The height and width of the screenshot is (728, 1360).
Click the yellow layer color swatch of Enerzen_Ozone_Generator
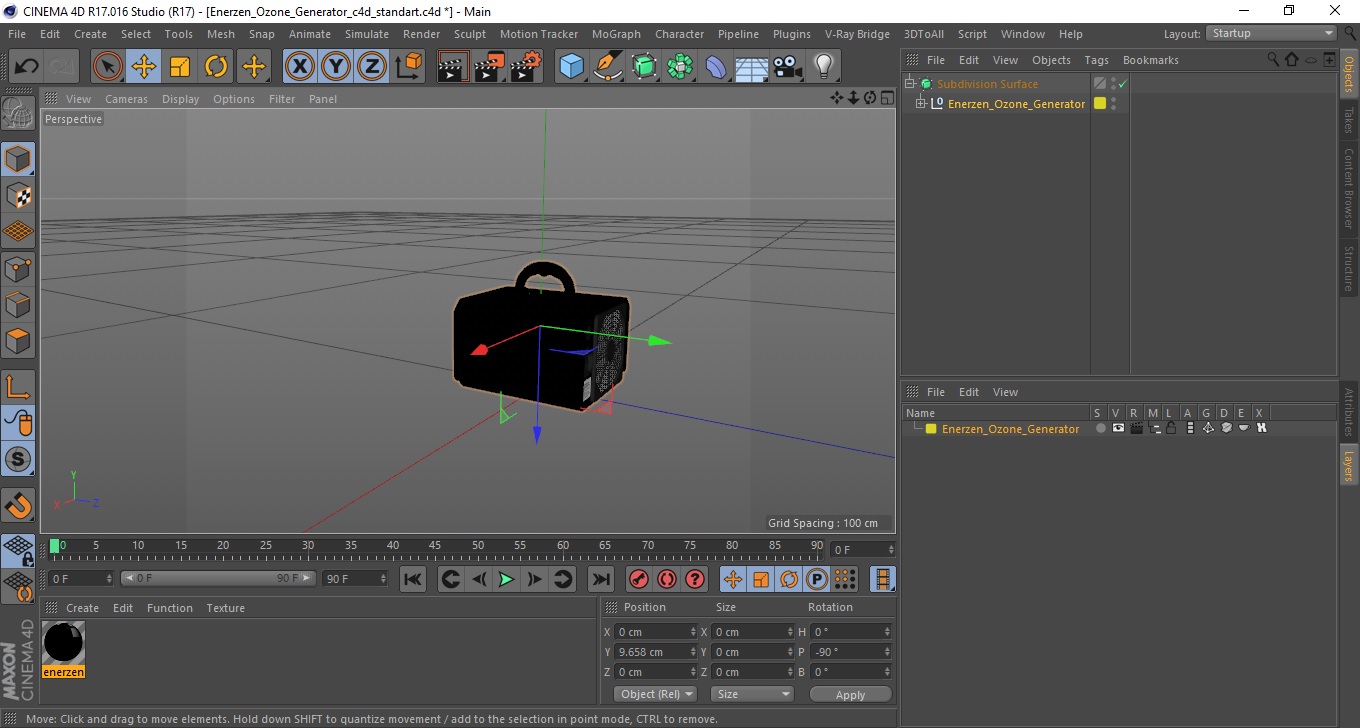click(x=1100, y=104)
